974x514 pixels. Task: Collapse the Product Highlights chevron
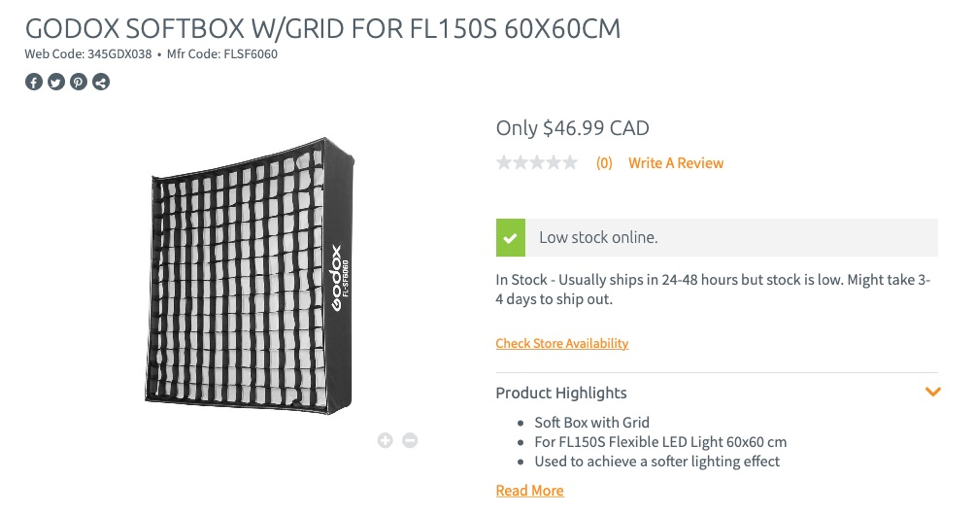(x=932, y=392)
